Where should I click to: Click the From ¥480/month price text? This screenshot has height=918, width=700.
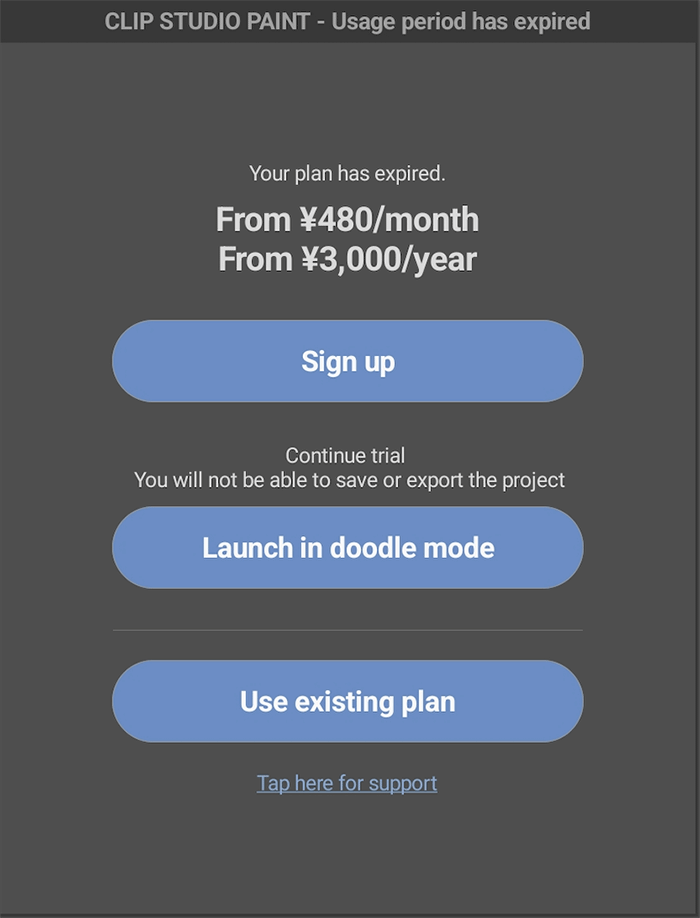347,219
